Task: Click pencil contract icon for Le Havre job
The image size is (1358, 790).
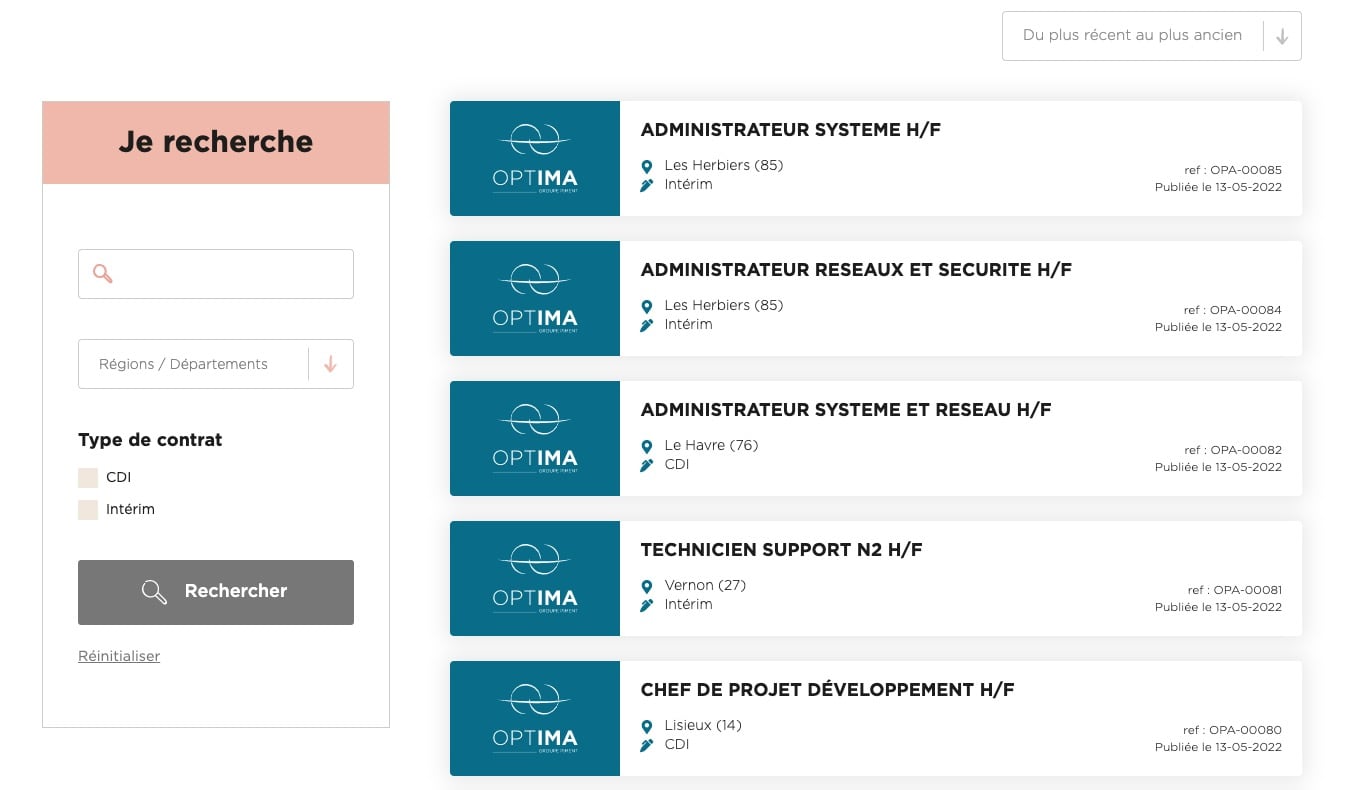Action: 647,465
